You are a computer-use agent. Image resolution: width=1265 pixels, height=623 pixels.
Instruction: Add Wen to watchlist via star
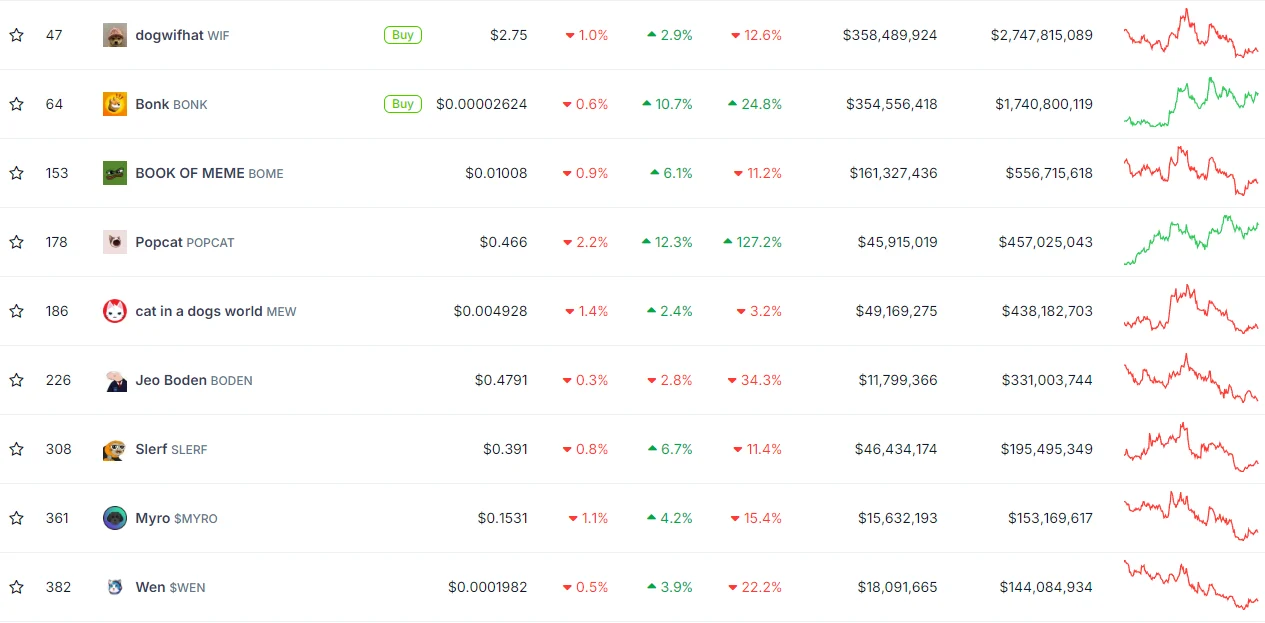pos(16,587)
